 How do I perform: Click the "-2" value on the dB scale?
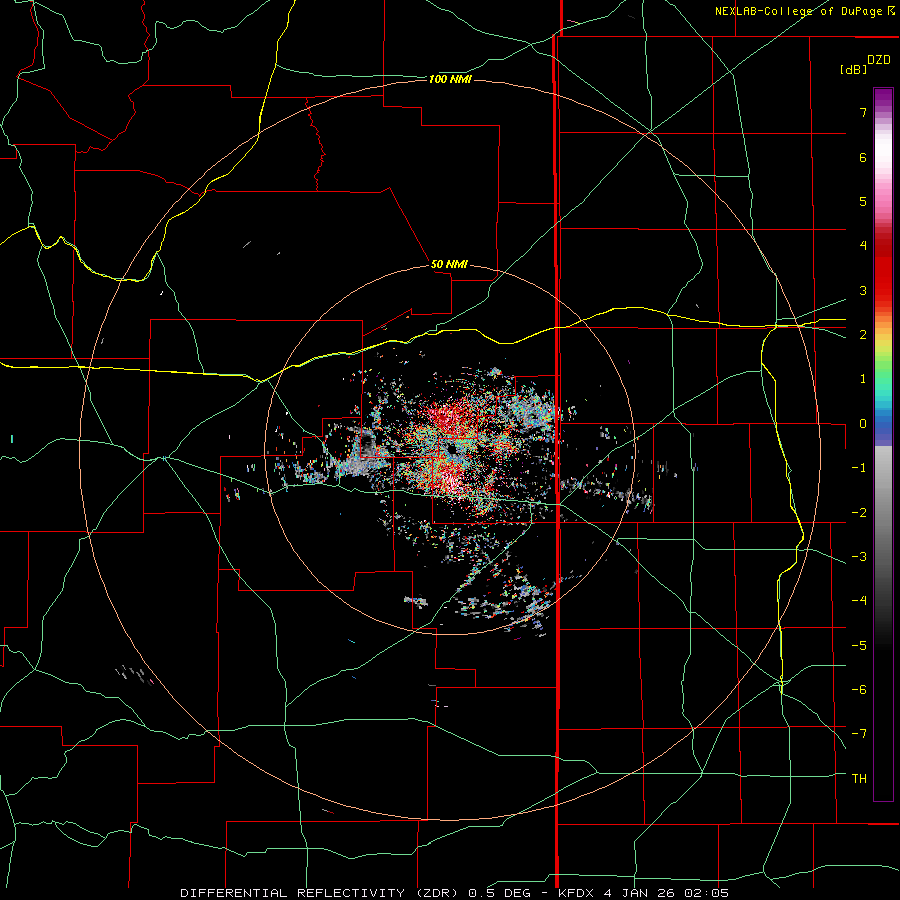click(859, 513)
